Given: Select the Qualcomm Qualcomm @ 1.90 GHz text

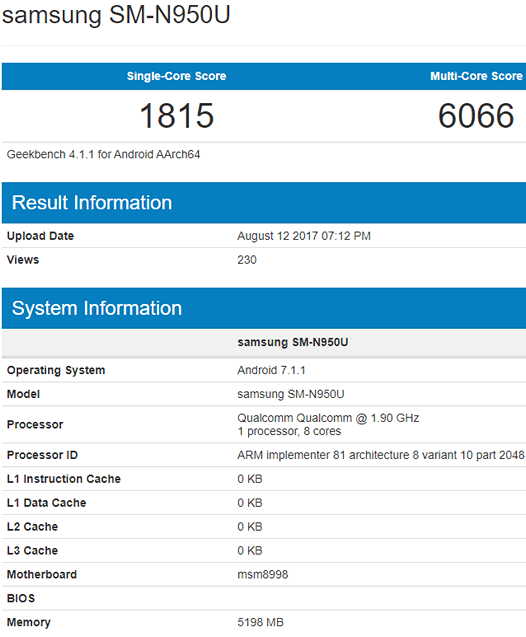Looking at the screenshot, I should pyautogui.click(x=328, y=418).
